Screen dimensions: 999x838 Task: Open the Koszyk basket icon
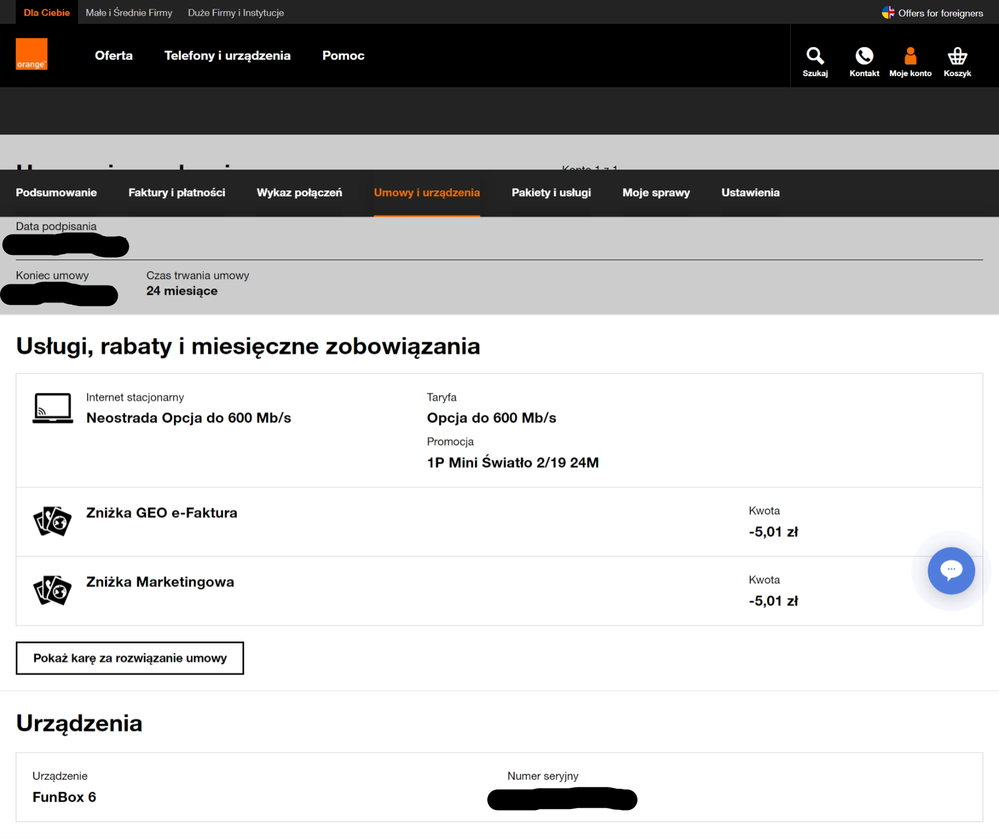tap(957, 57)
